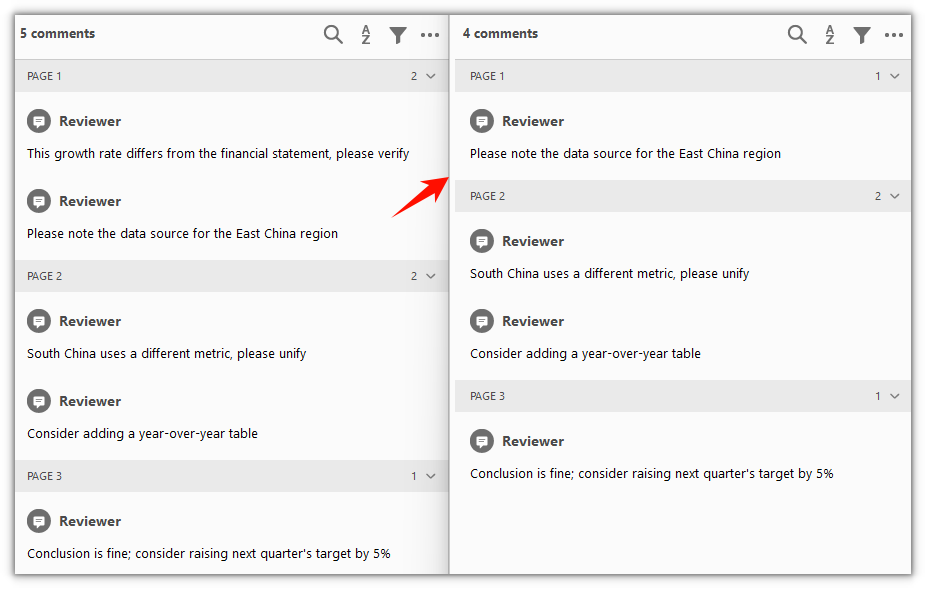The image size is (926, 589).
Task: Select East China data source comment in left panel
Action: pos(182,234)
